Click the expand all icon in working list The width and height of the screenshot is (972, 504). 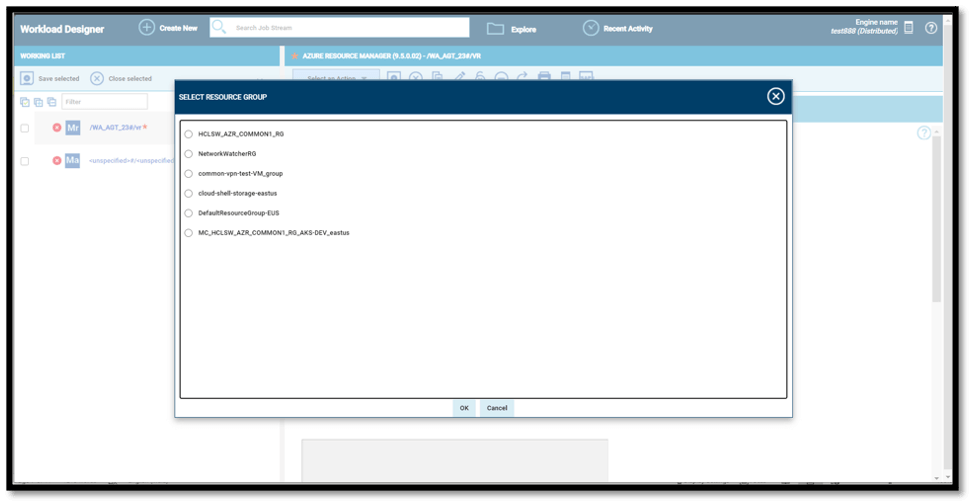[x=38, y=102]
